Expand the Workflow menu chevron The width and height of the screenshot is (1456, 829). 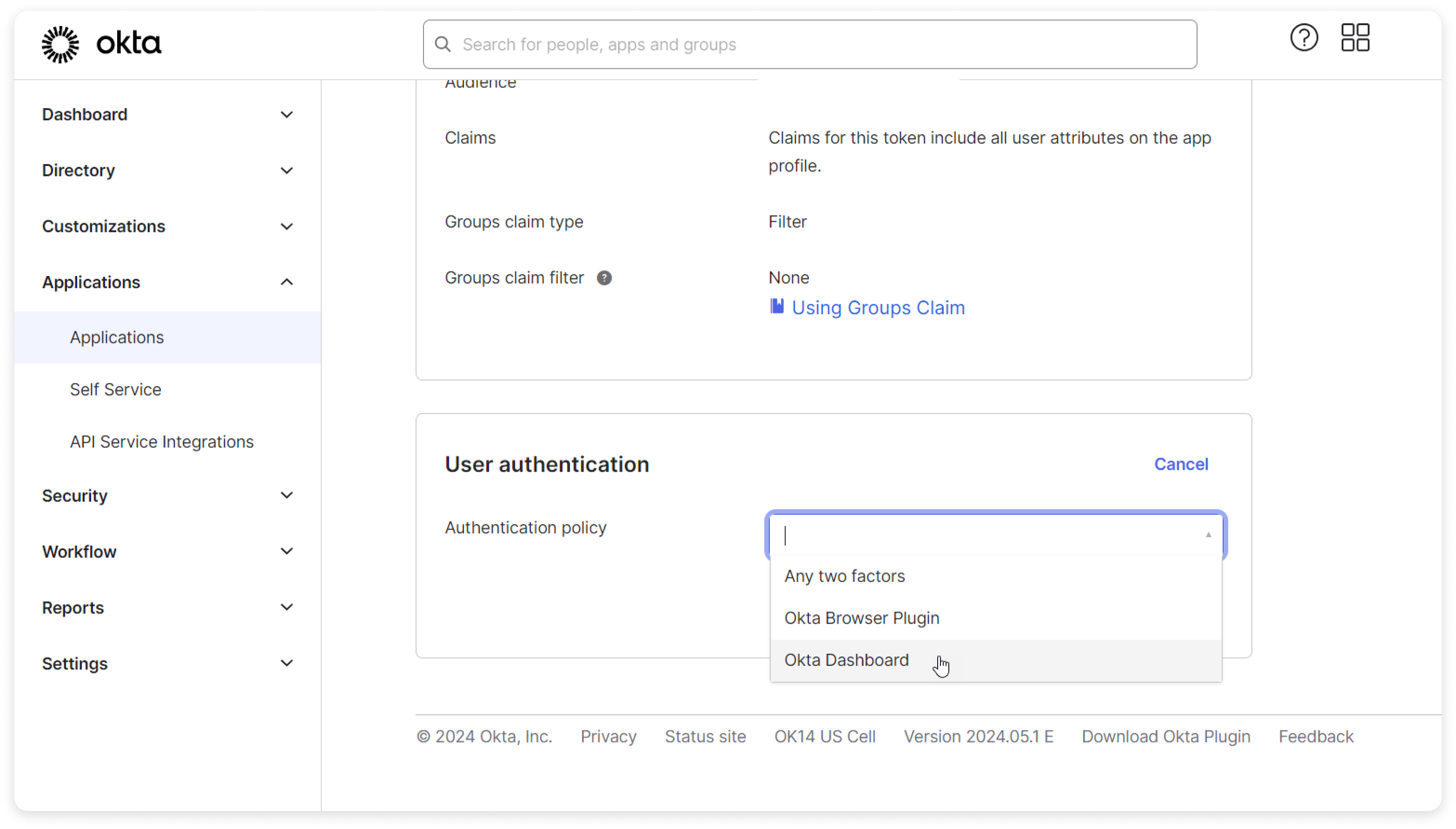(287, 551)
